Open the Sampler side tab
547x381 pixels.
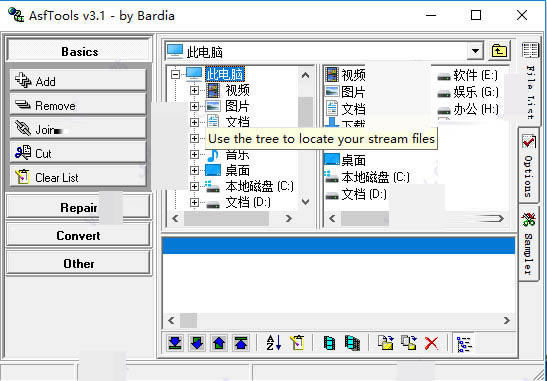pyautogui.click(x=529, y=243)
